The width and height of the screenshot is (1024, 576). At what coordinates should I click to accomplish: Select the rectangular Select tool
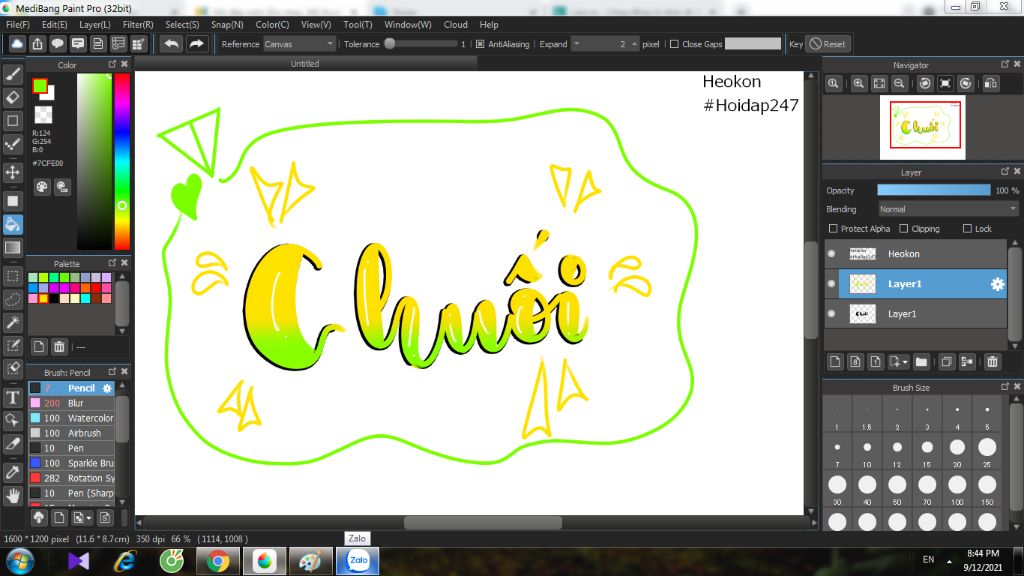[12, 276]
